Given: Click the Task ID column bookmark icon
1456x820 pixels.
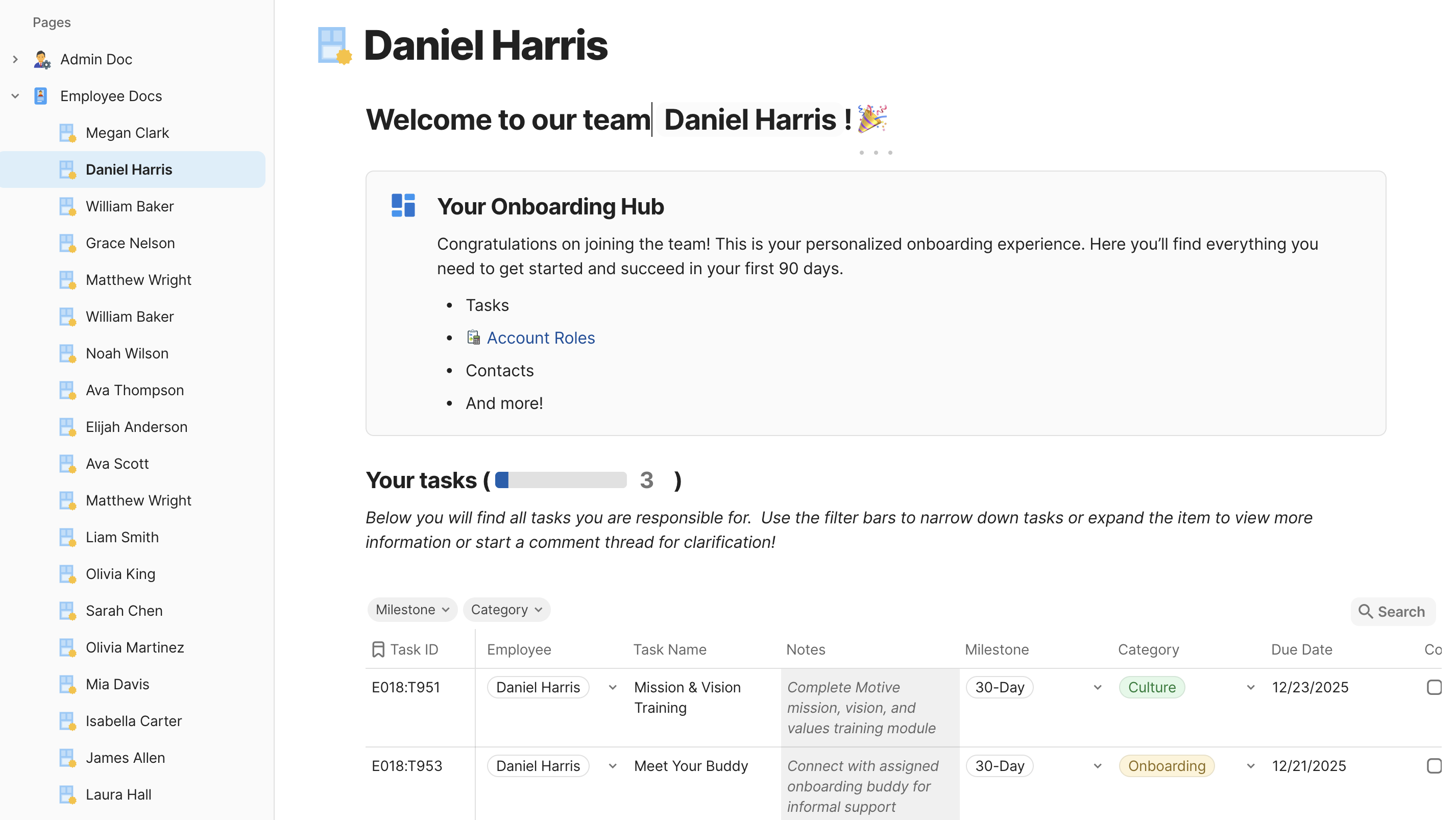Looking at the screenshot, I should pyautogui.click(x=378, y=649).
